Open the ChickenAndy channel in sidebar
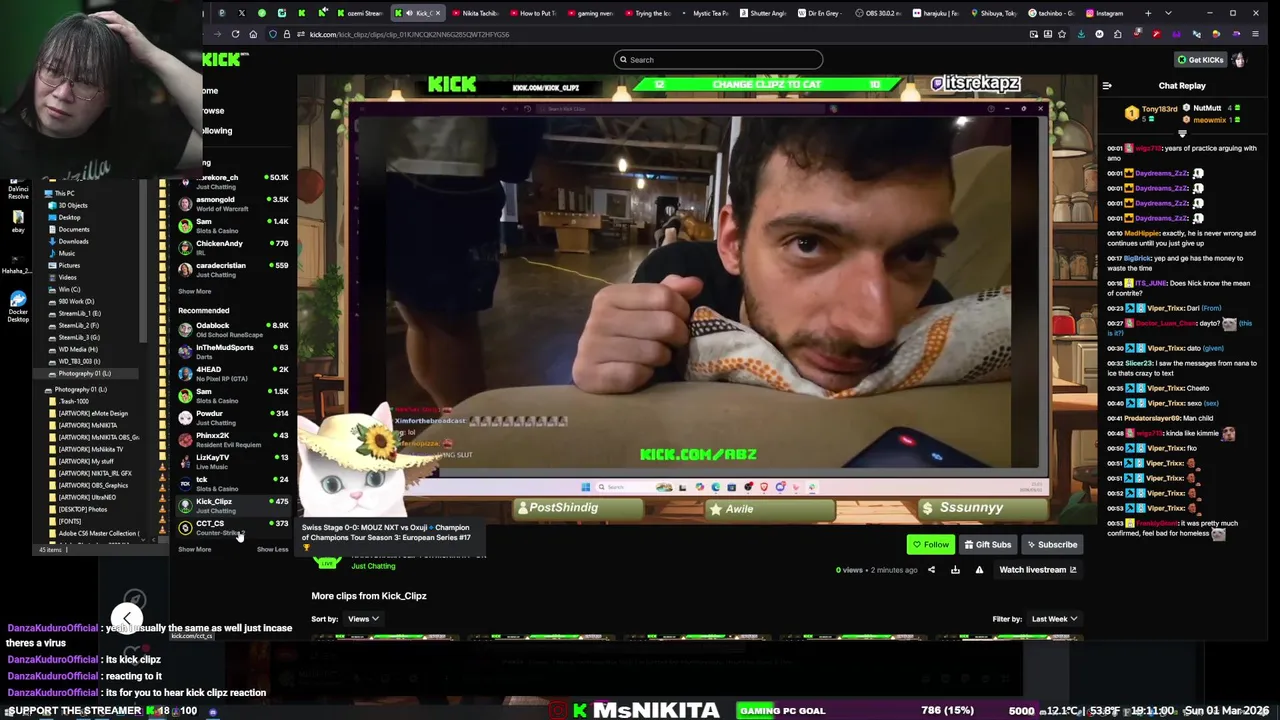This screenshot has height=720, width=1280. tap(234, 247)
